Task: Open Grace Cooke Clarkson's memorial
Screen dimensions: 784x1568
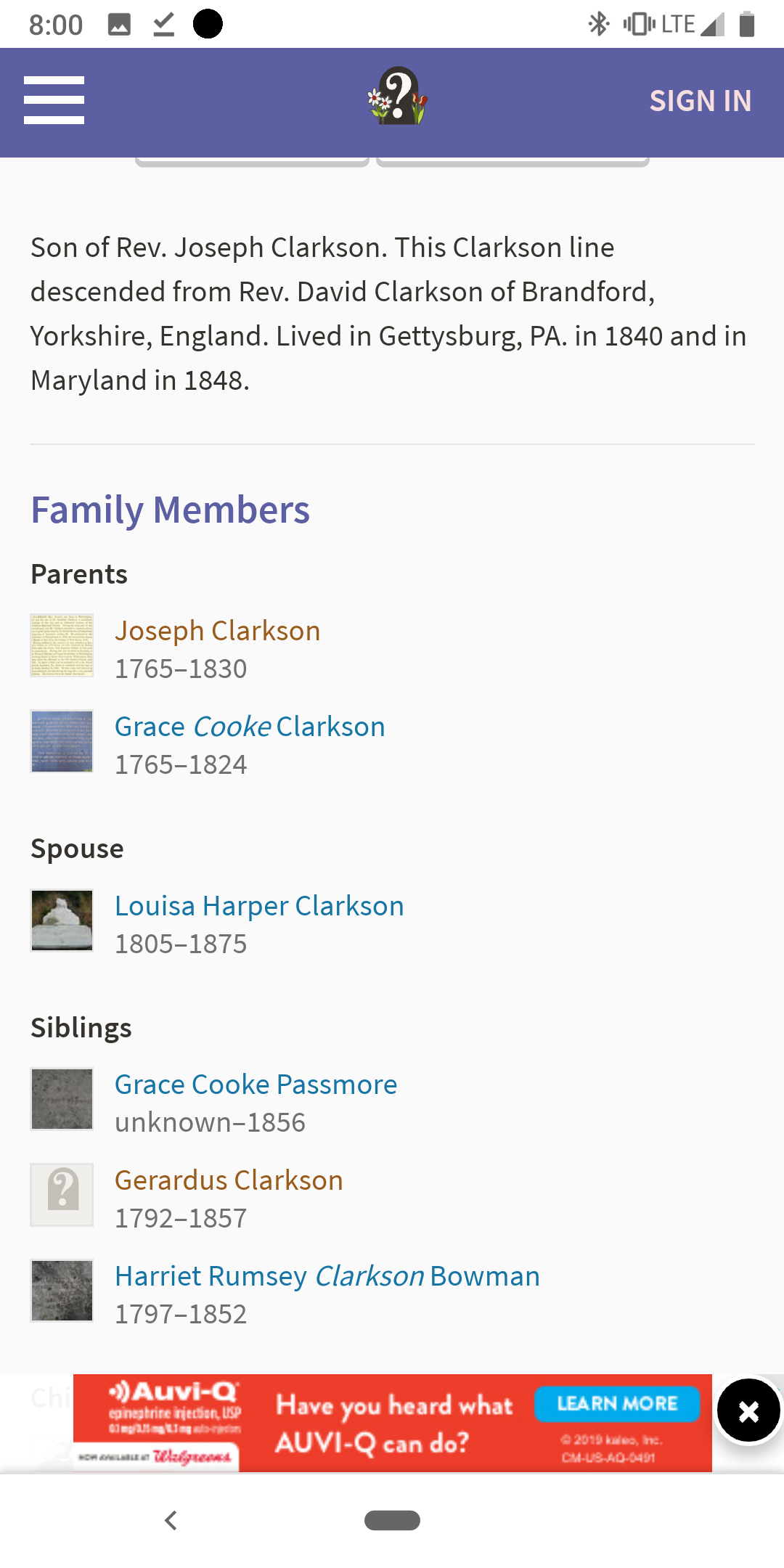Action: coord(250,727)
